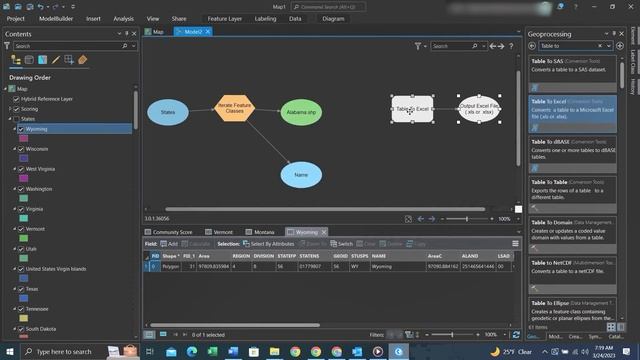The width and height of the screenshot is (640, 360).
Task: Open Geoprocessing pane options dropdown
Action: tap(607, 33)
